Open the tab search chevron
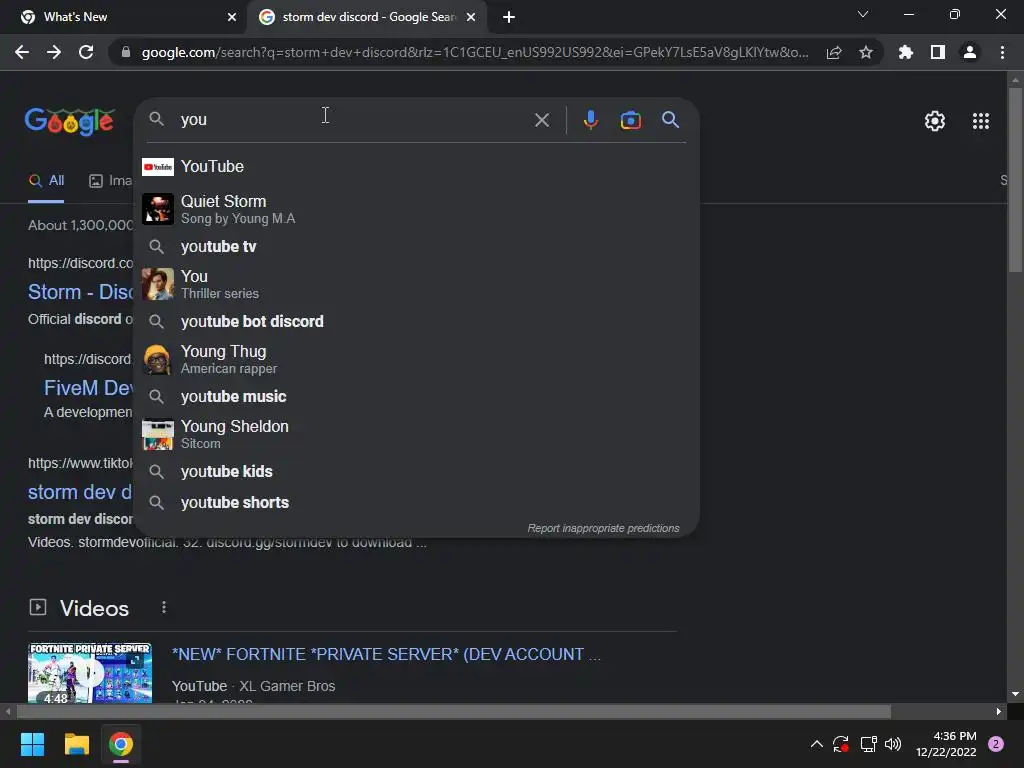This screenshot has height=768, width=1024. [x=863, y=14]
